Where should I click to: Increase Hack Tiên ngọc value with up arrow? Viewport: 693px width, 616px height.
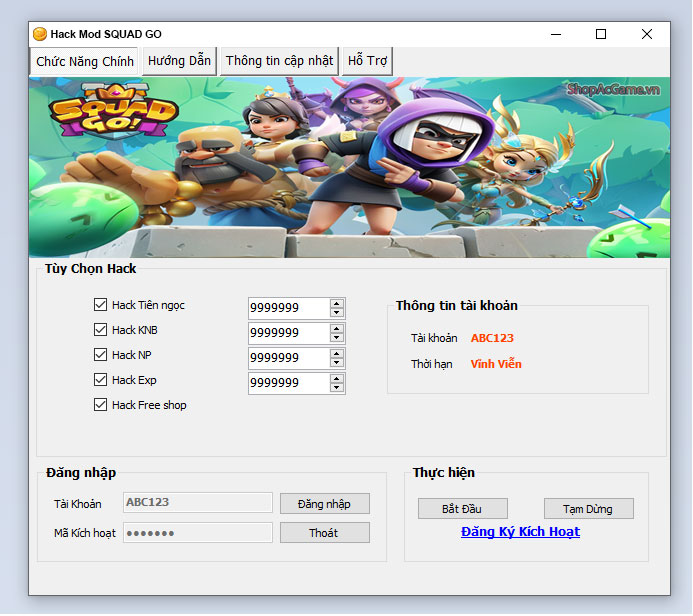(x=337, y=304)
